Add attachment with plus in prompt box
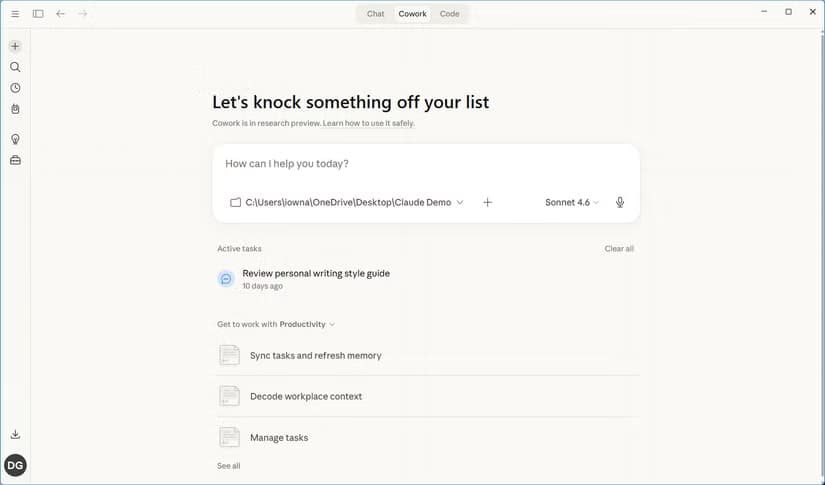825x485 pixels. [x=488, y=203]
